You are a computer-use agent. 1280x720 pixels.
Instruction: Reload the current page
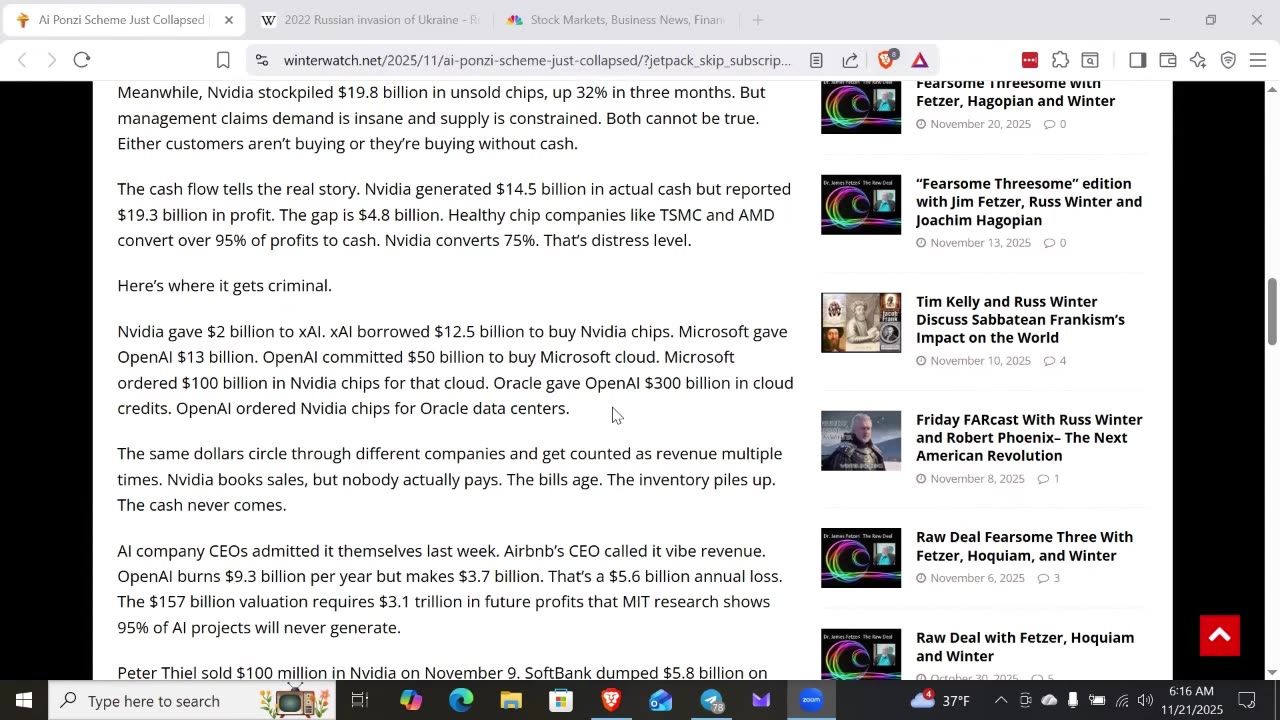82,60
